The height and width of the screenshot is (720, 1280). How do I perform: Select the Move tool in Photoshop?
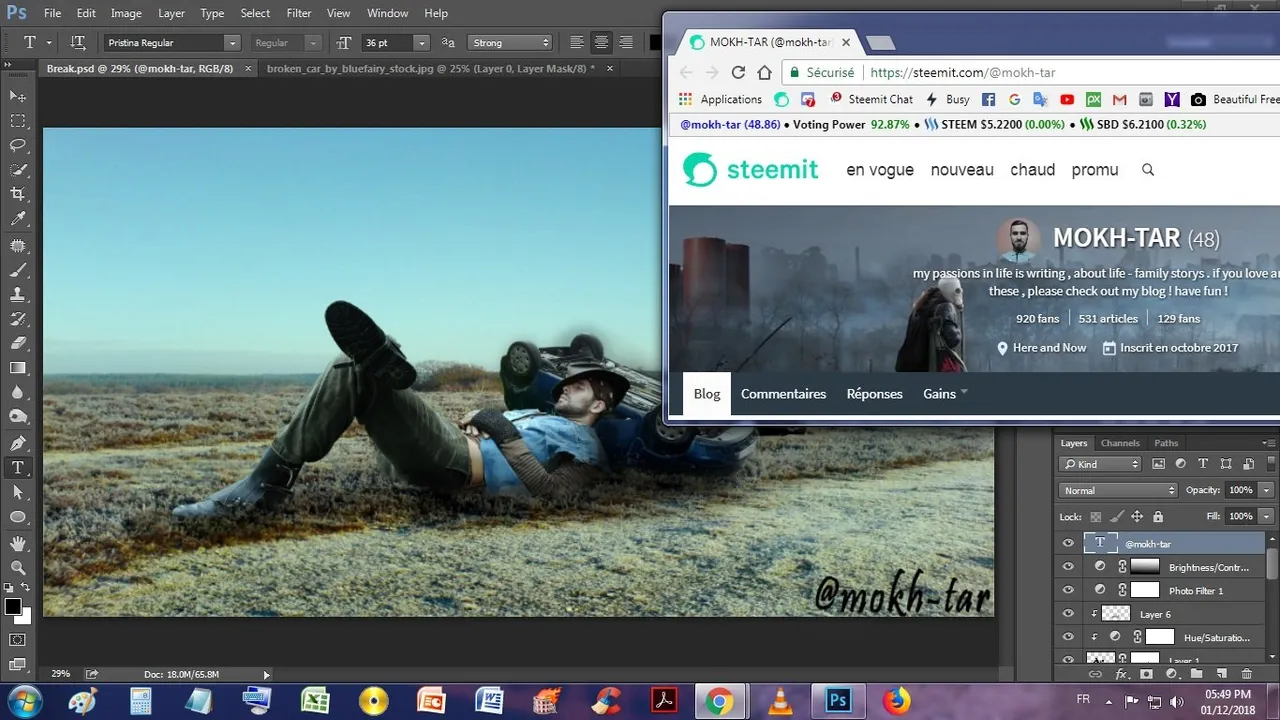tap(18, 96)
